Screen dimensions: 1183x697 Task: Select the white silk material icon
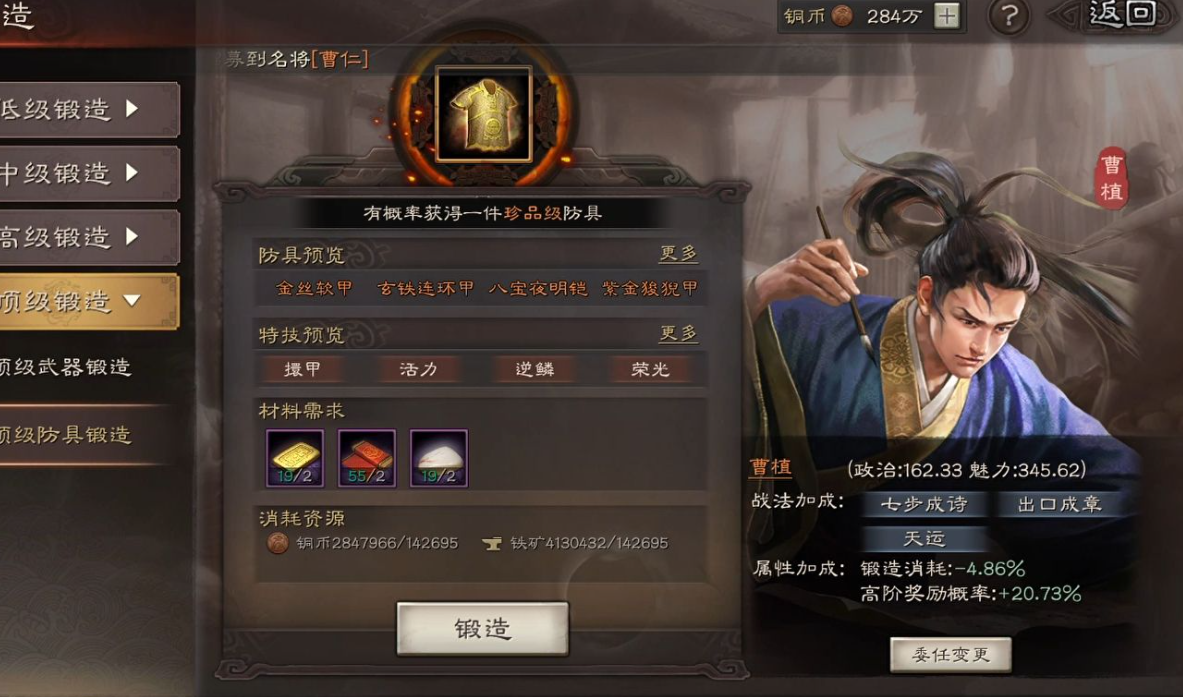coord(438,458)
